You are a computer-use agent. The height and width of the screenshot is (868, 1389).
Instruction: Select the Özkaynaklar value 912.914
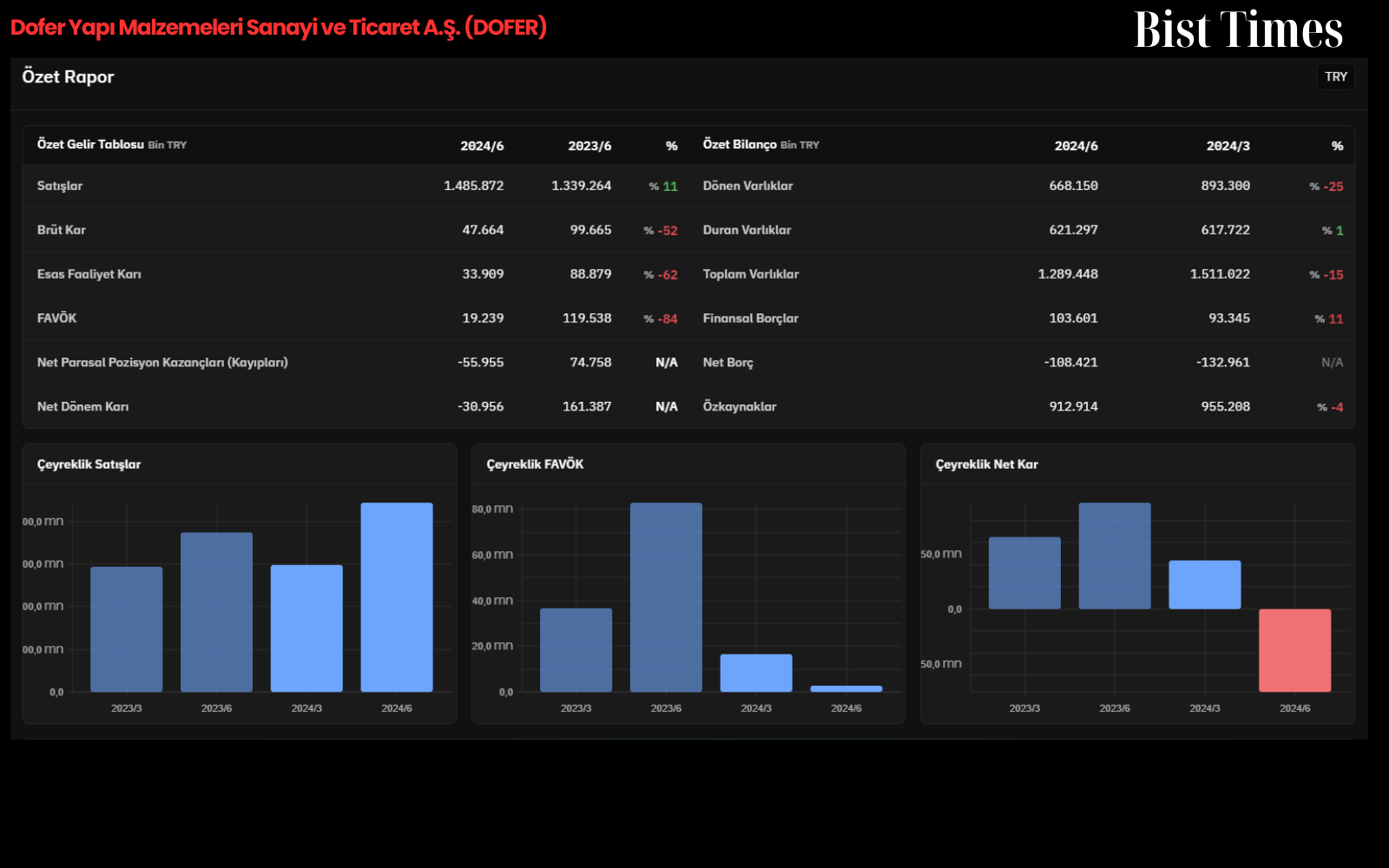[1074, 407]
